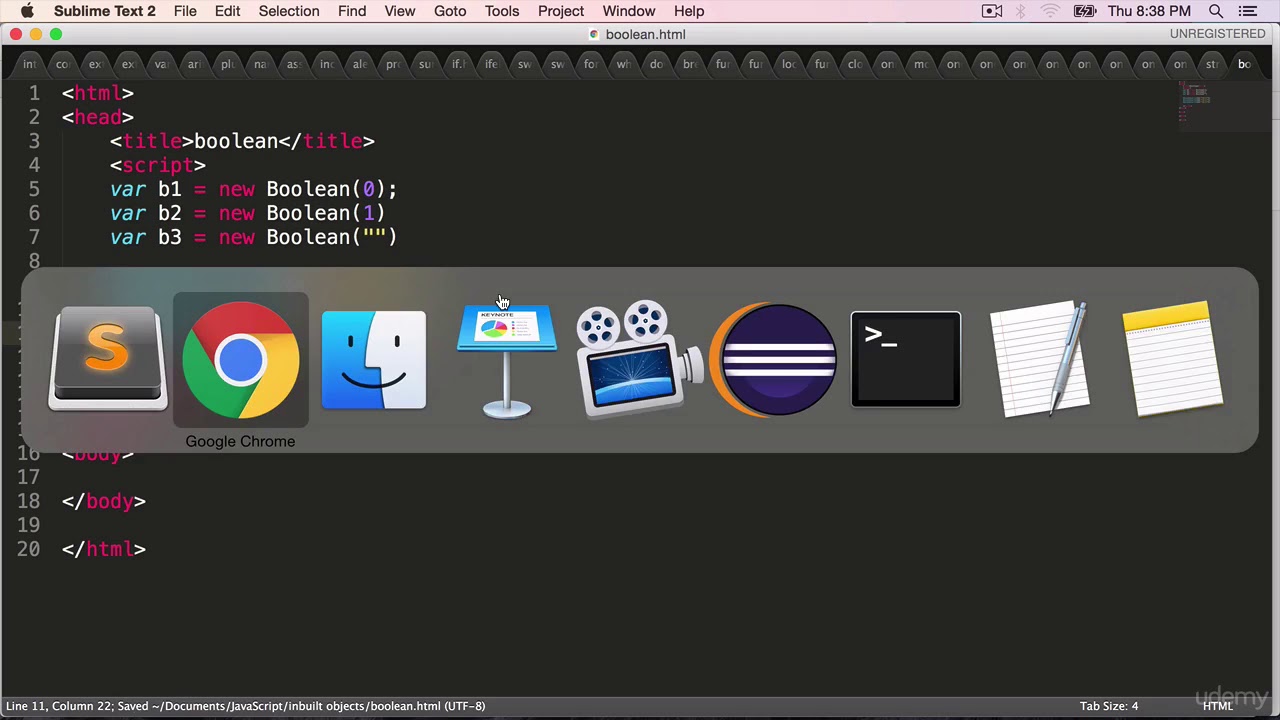The height and width of the screenshot is (720, 1280).
Task: Click the Bluetooth status icon
Action: click(1021, 11)
